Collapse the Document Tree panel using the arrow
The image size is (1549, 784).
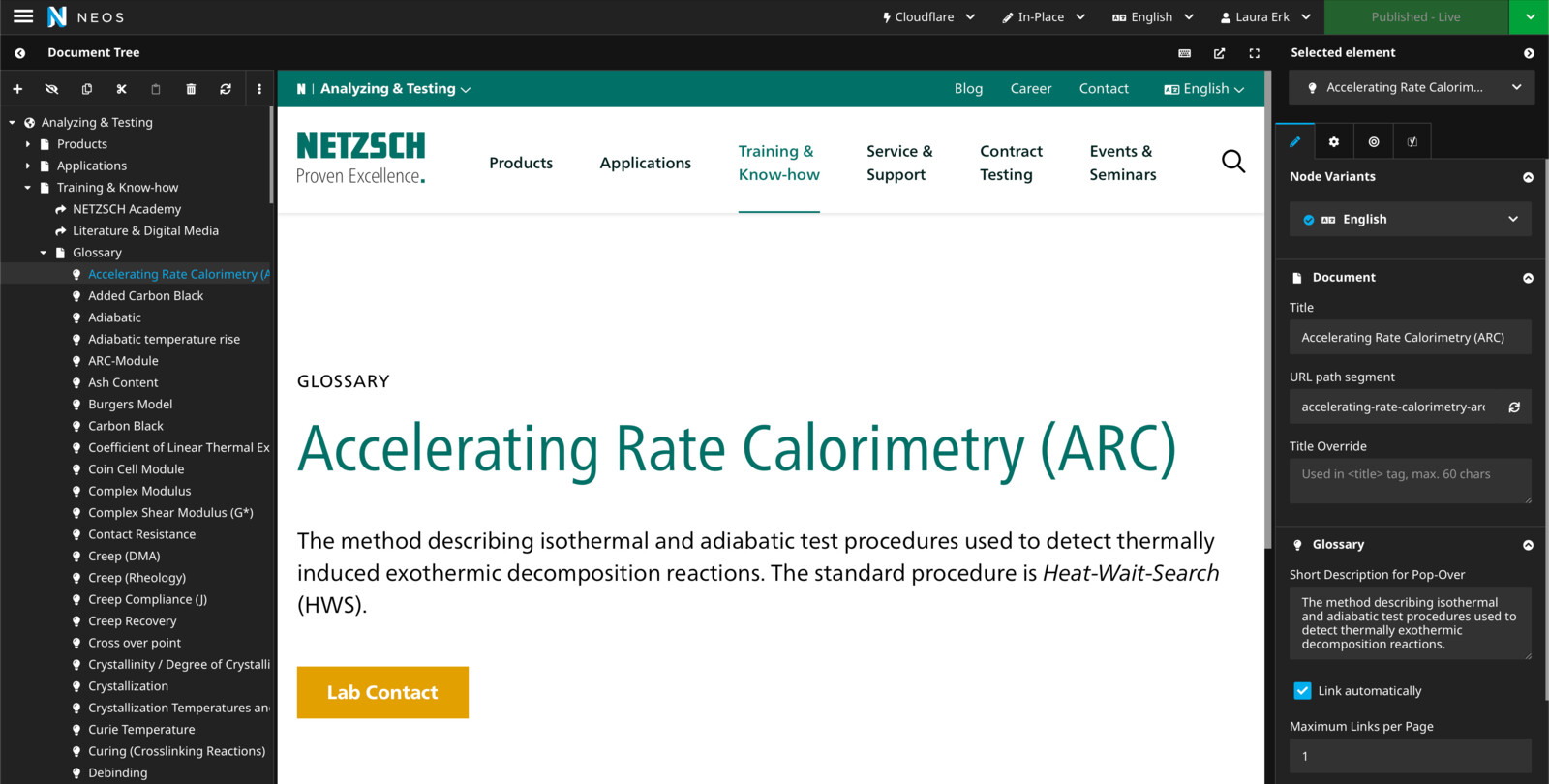20,53
